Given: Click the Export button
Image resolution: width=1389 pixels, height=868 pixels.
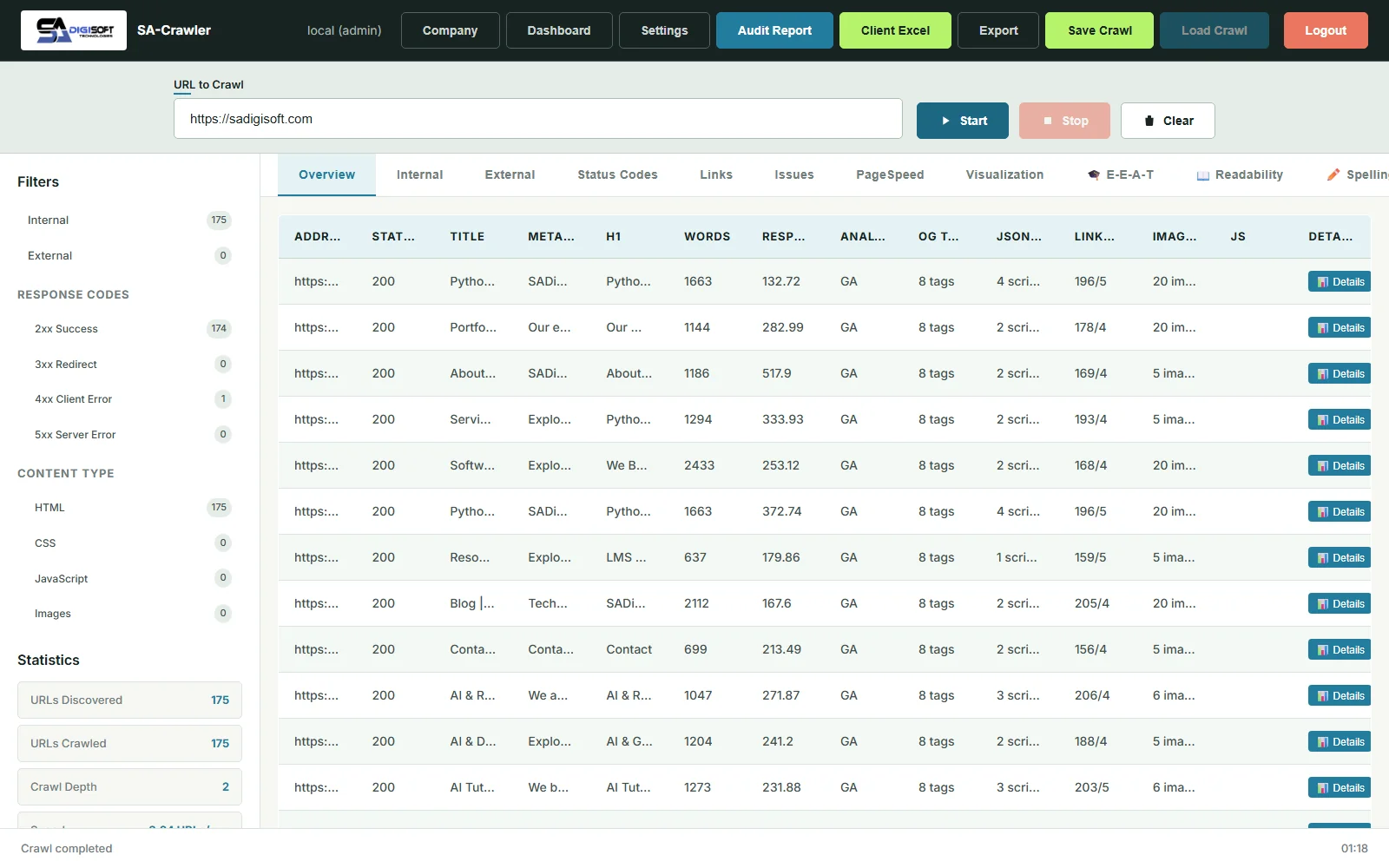Looking at the screenshot, I should [x=998, y=30].
